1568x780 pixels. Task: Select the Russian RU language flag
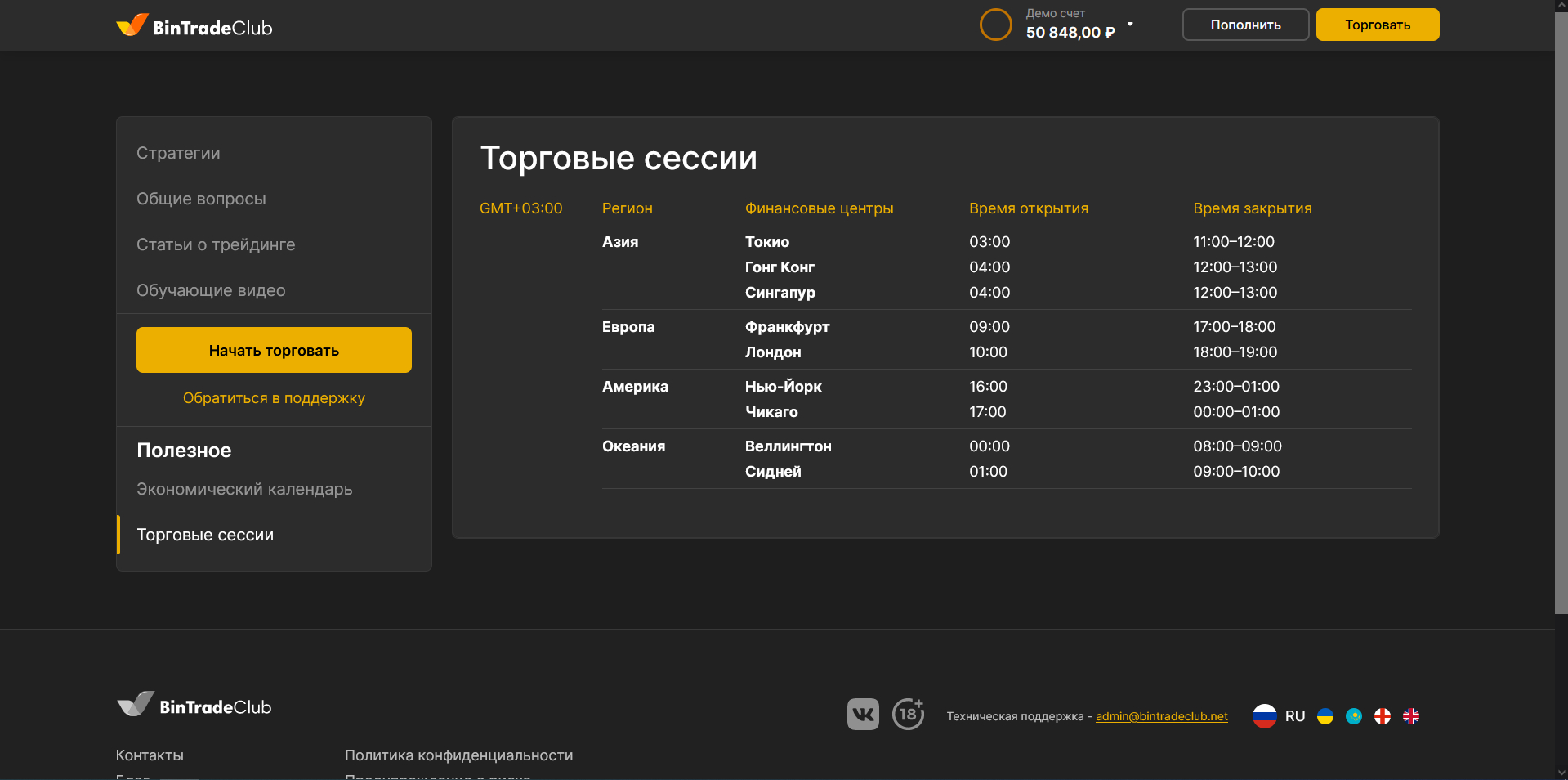coord(1264,716)
